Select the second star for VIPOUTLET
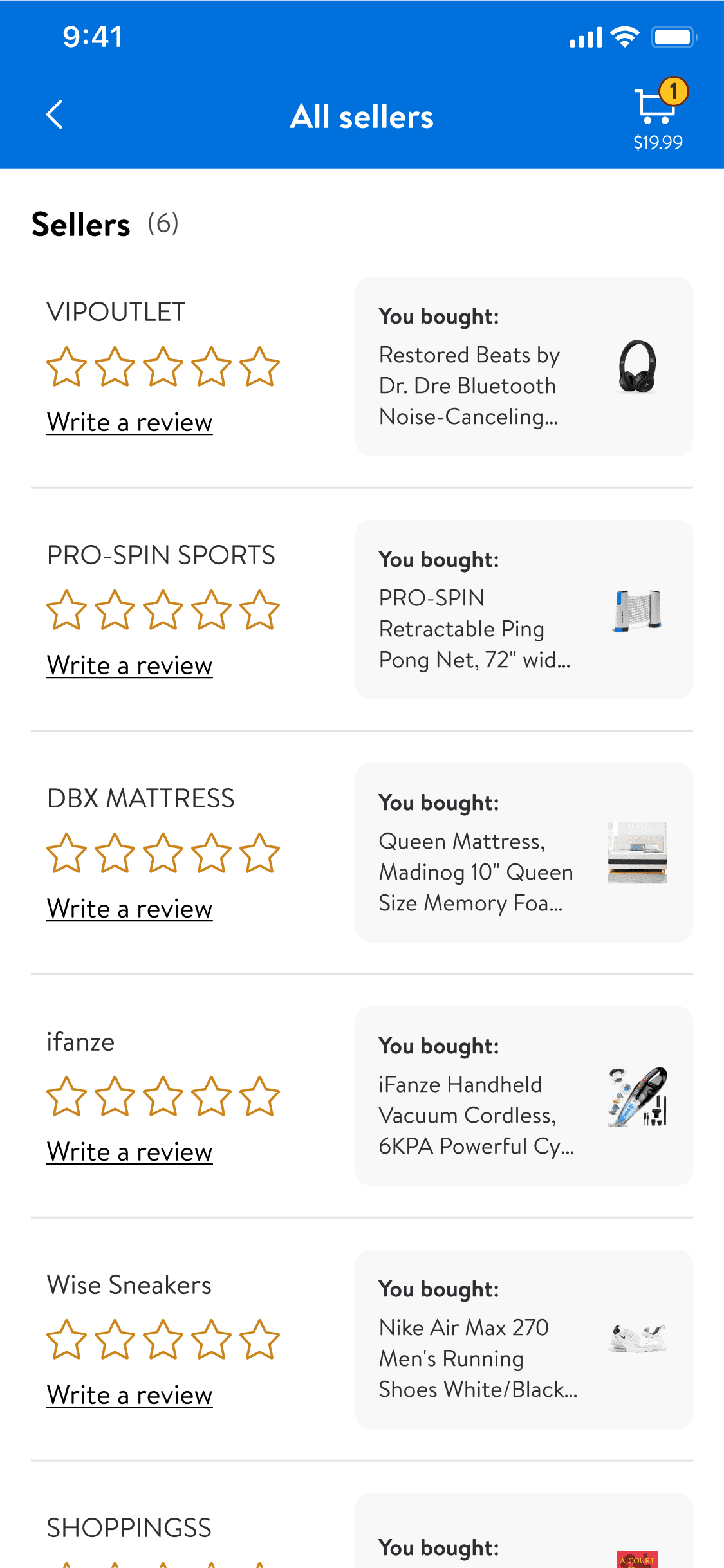Image resolution: width=724 pixels, height=1568 pixels. 115,367
